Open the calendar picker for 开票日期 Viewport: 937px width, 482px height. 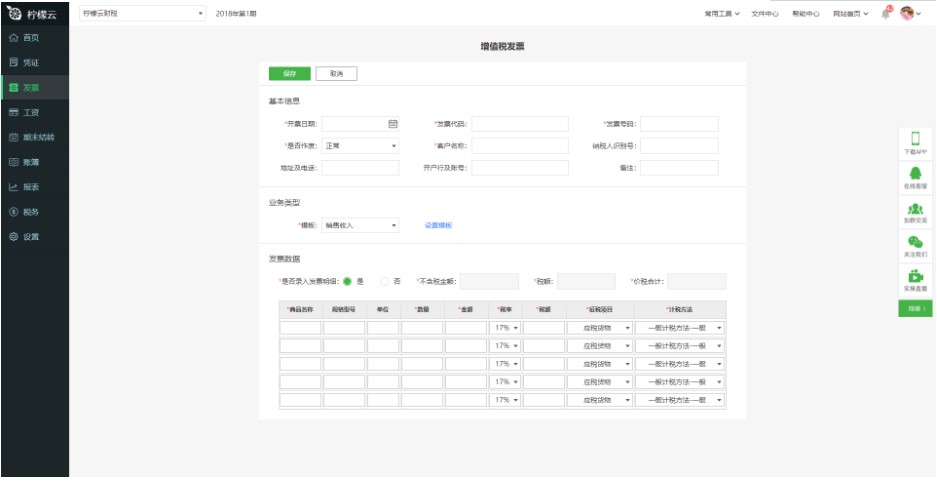393,124
